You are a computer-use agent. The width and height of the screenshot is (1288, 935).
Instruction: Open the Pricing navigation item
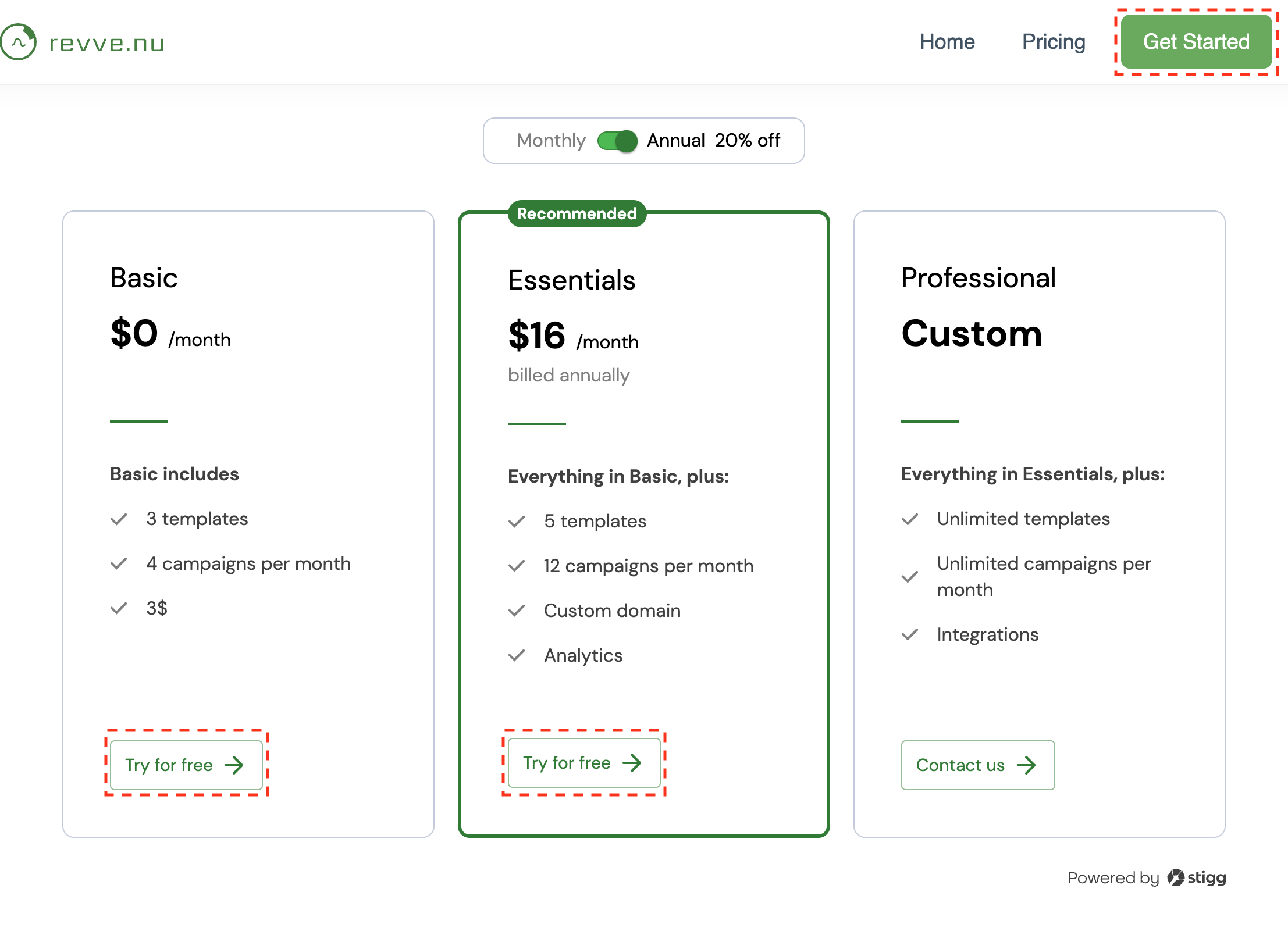(1054, 42)
